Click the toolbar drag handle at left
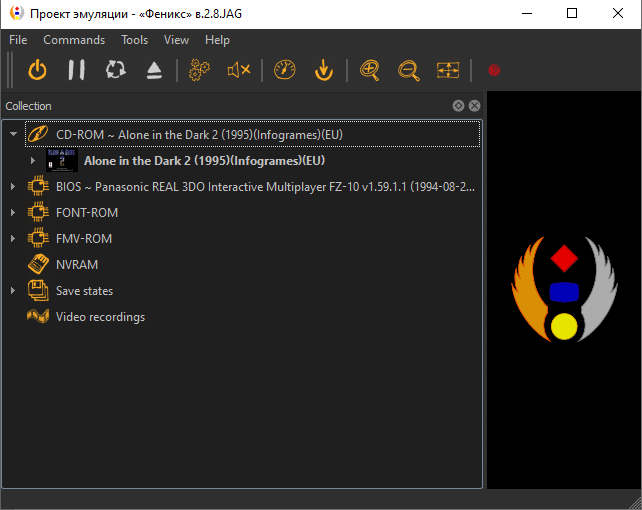The width and height of the screenshot is (642, 510). 10,70
